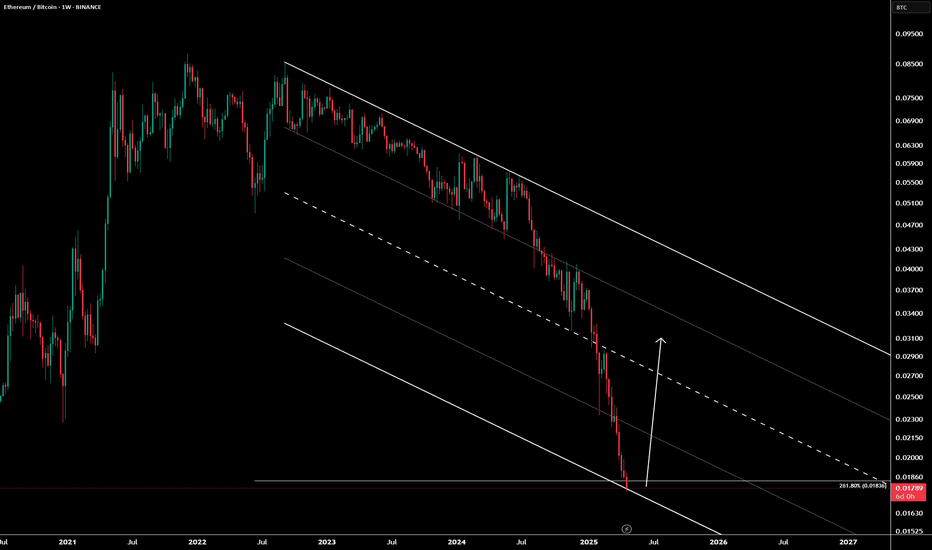Screen dimensions: 932x550
Task: Click the 0.06300 price axis value
Action: 909,145
